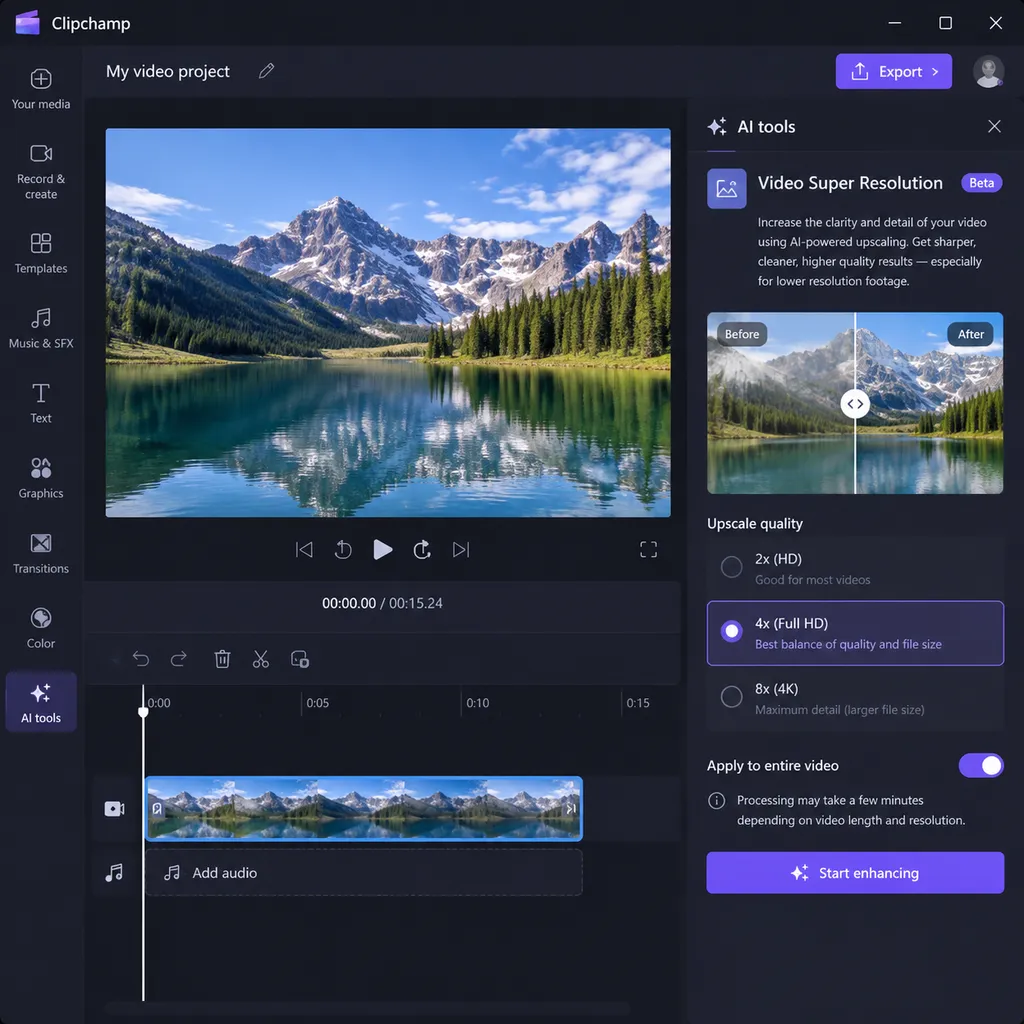Open Your media panel

40,89
